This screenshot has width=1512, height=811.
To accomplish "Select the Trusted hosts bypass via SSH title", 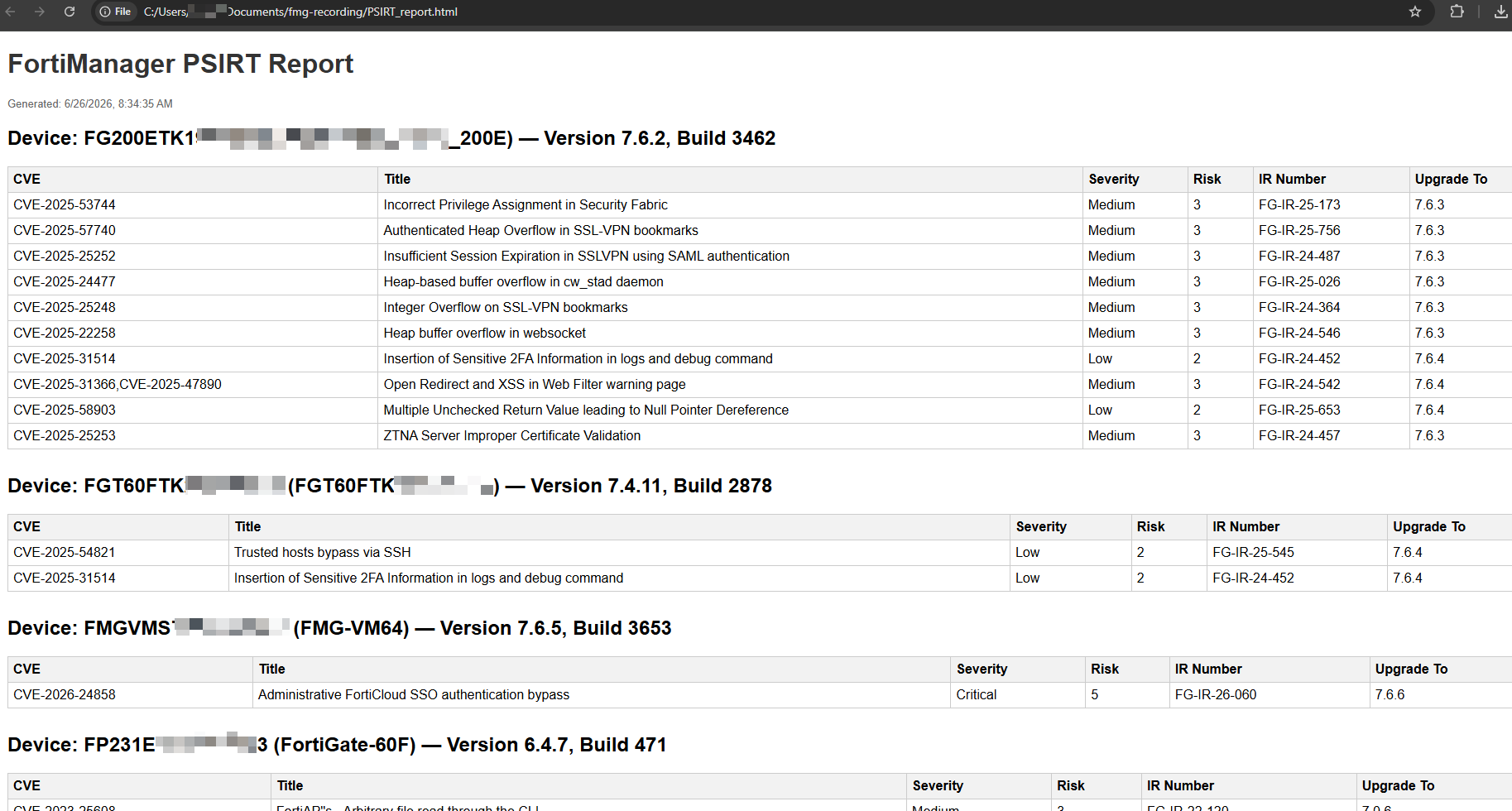I will (x=322, y=553).
